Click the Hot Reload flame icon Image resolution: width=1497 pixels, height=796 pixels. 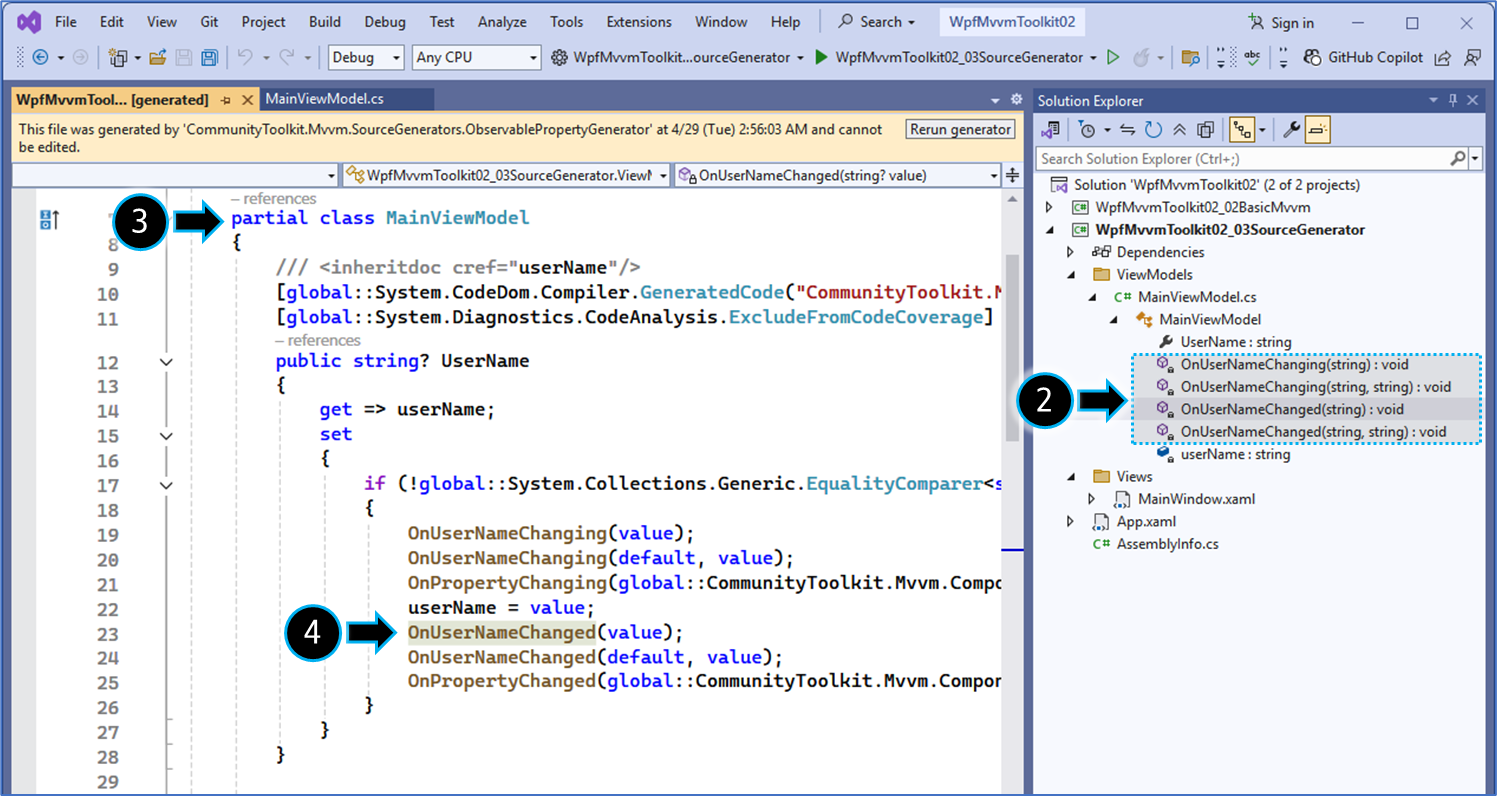(x=1141, y=58)
